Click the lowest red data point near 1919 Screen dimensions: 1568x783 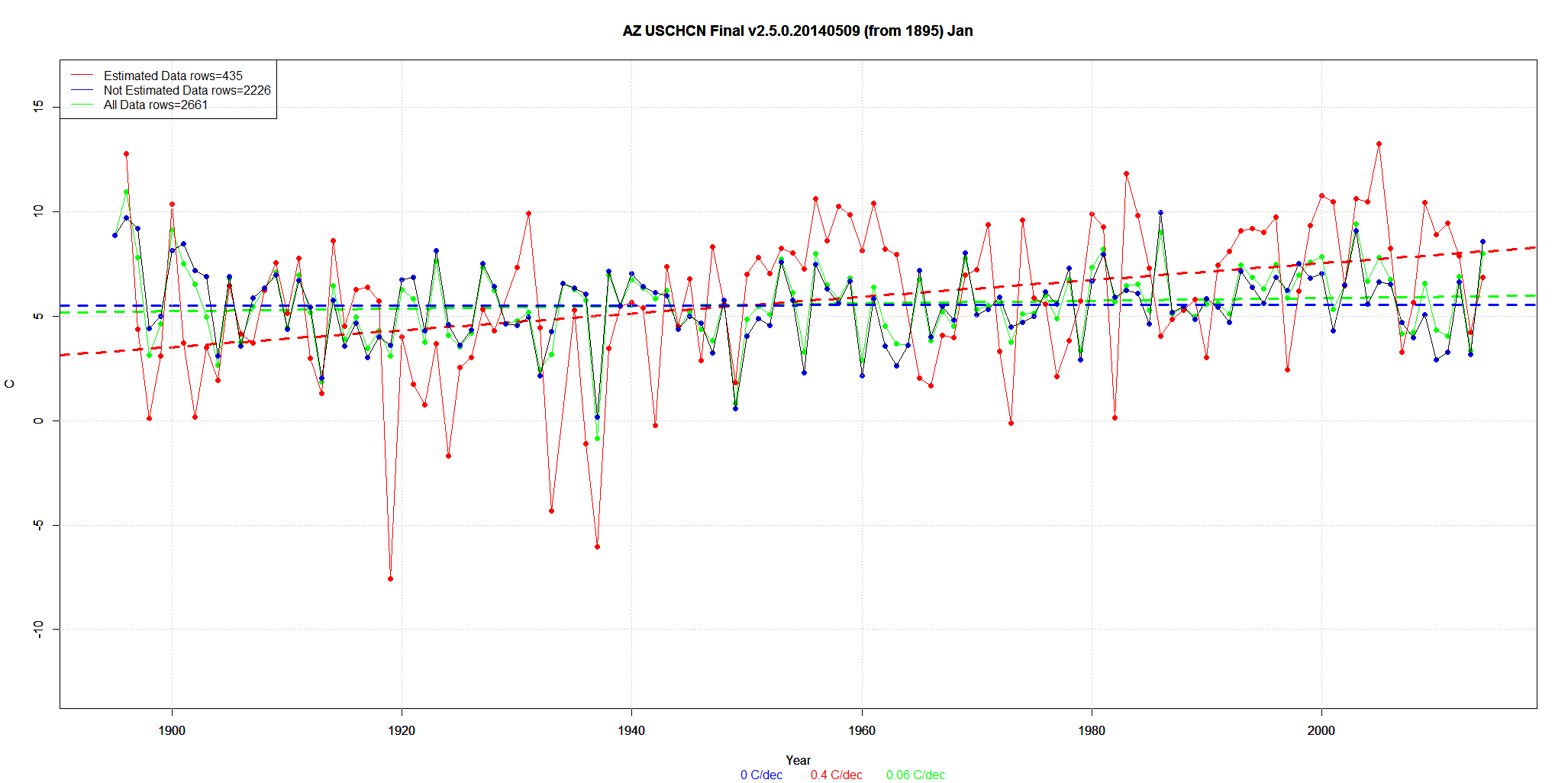[x=390, y=578]
